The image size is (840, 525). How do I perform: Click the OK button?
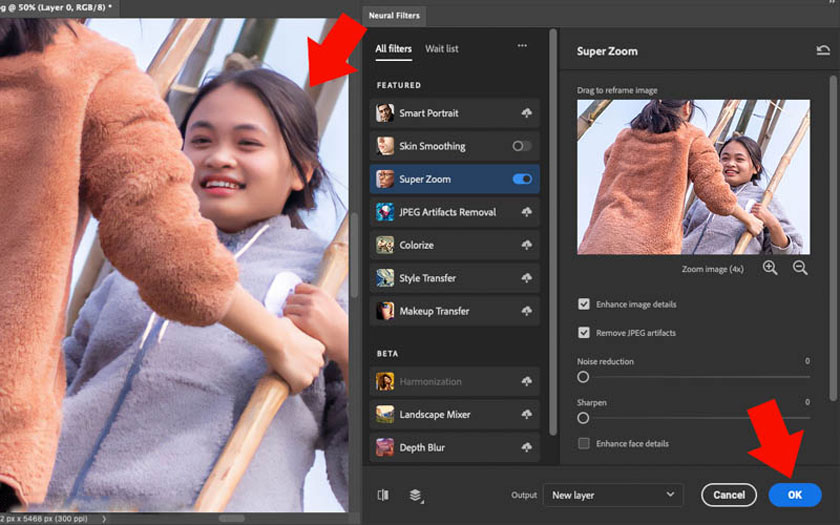pos(794,495)
